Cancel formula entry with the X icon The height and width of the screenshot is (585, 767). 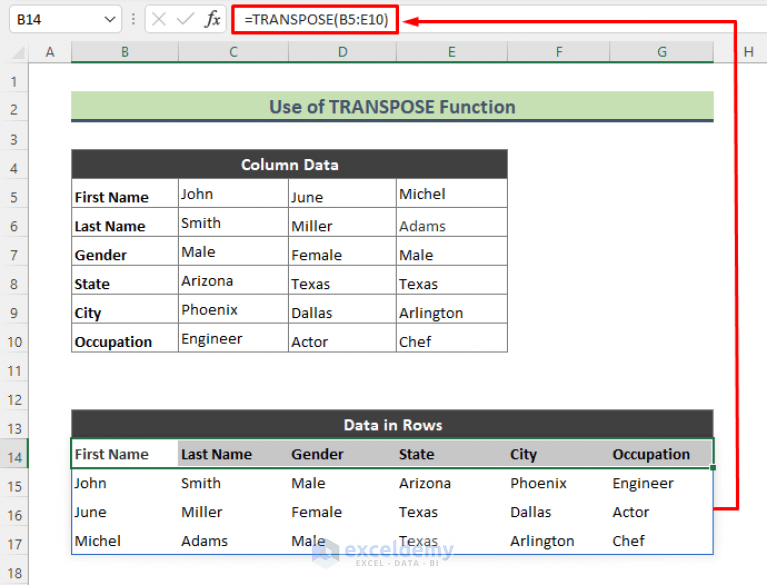point(158,19)
